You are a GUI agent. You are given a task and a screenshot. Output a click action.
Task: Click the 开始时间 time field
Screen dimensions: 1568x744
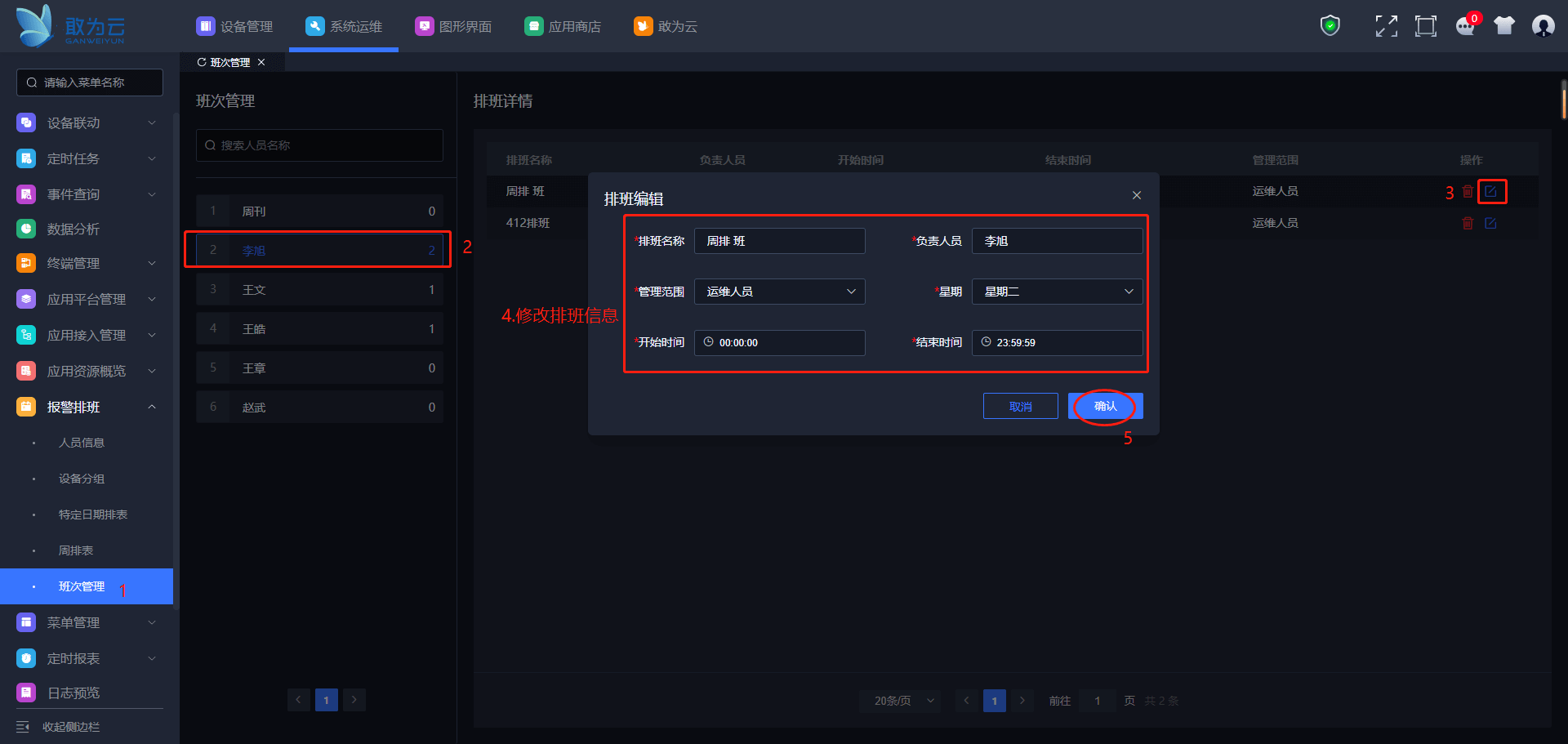[779, 343]
